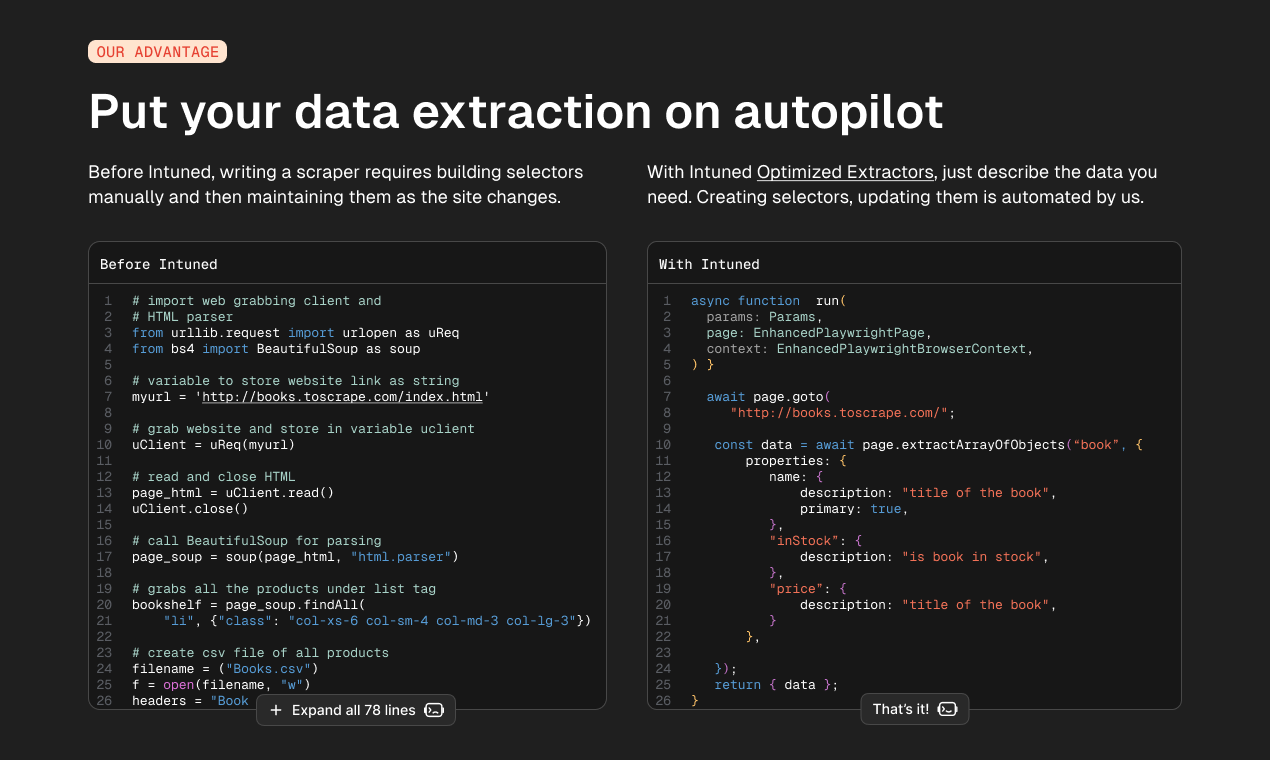Click the That's it! button
The height and width of the screenshot is (760, 1270).
(915, 709)
